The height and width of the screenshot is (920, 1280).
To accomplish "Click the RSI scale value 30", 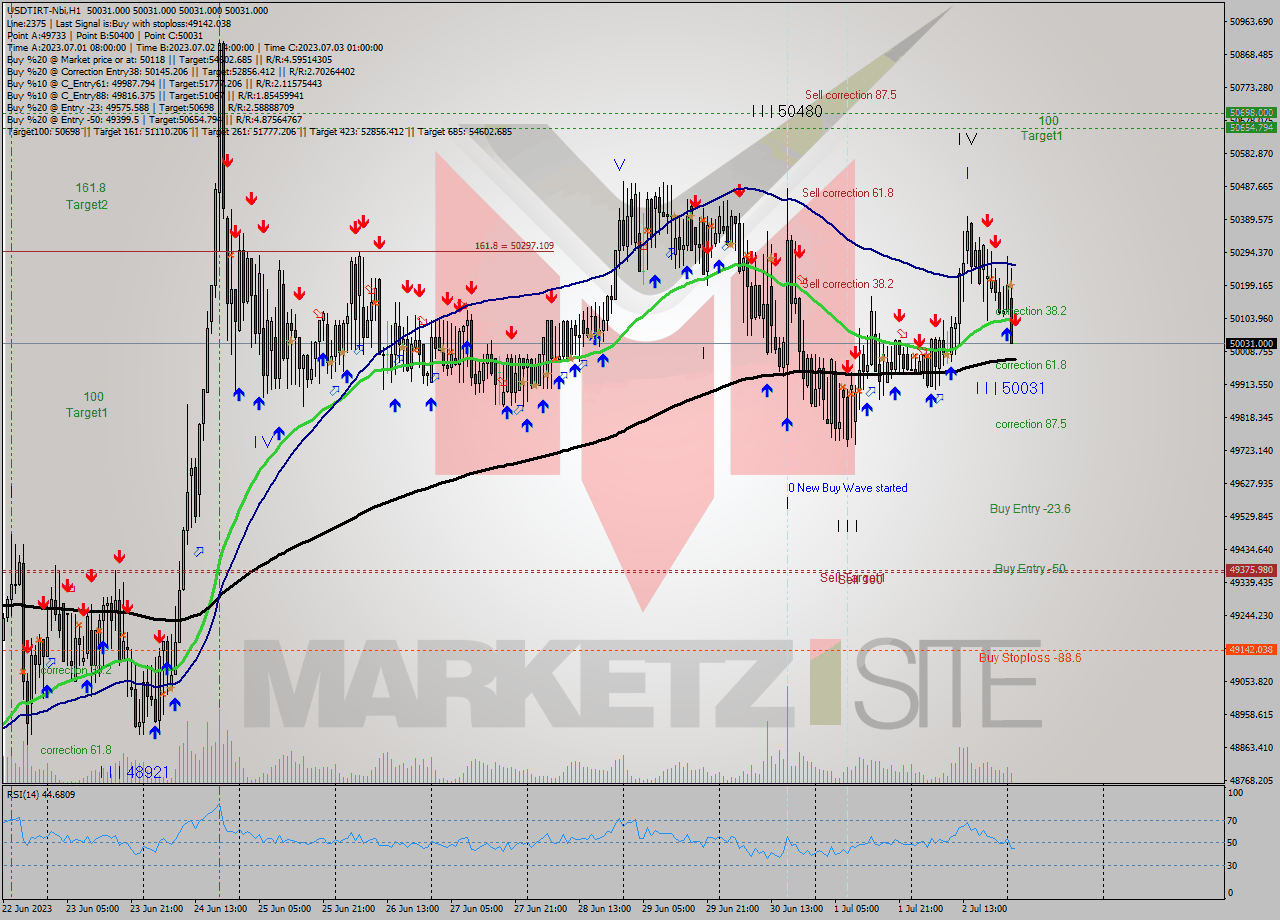I will tap(1234, 865).
